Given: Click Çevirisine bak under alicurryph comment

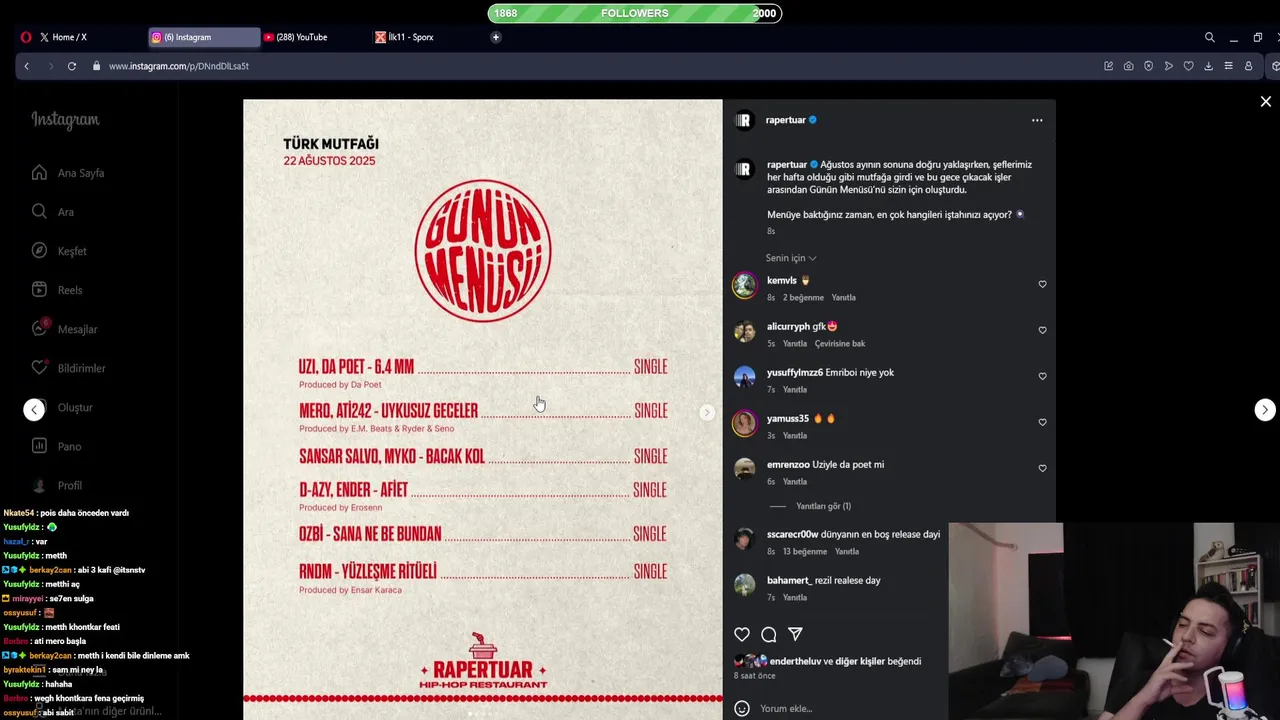Looking at the screenshot, I should coord(840,344).
